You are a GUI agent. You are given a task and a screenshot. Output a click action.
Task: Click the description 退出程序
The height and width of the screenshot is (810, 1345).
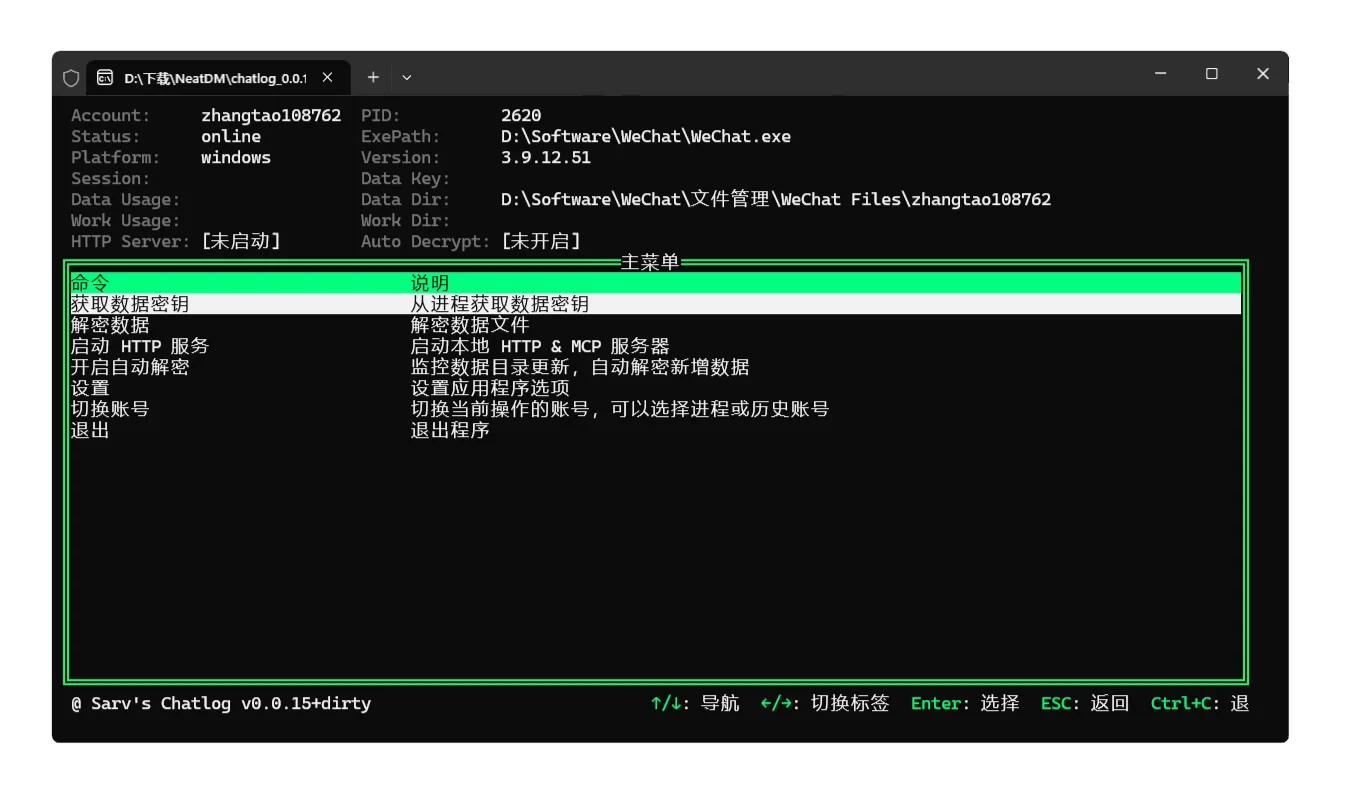point(450,430)
